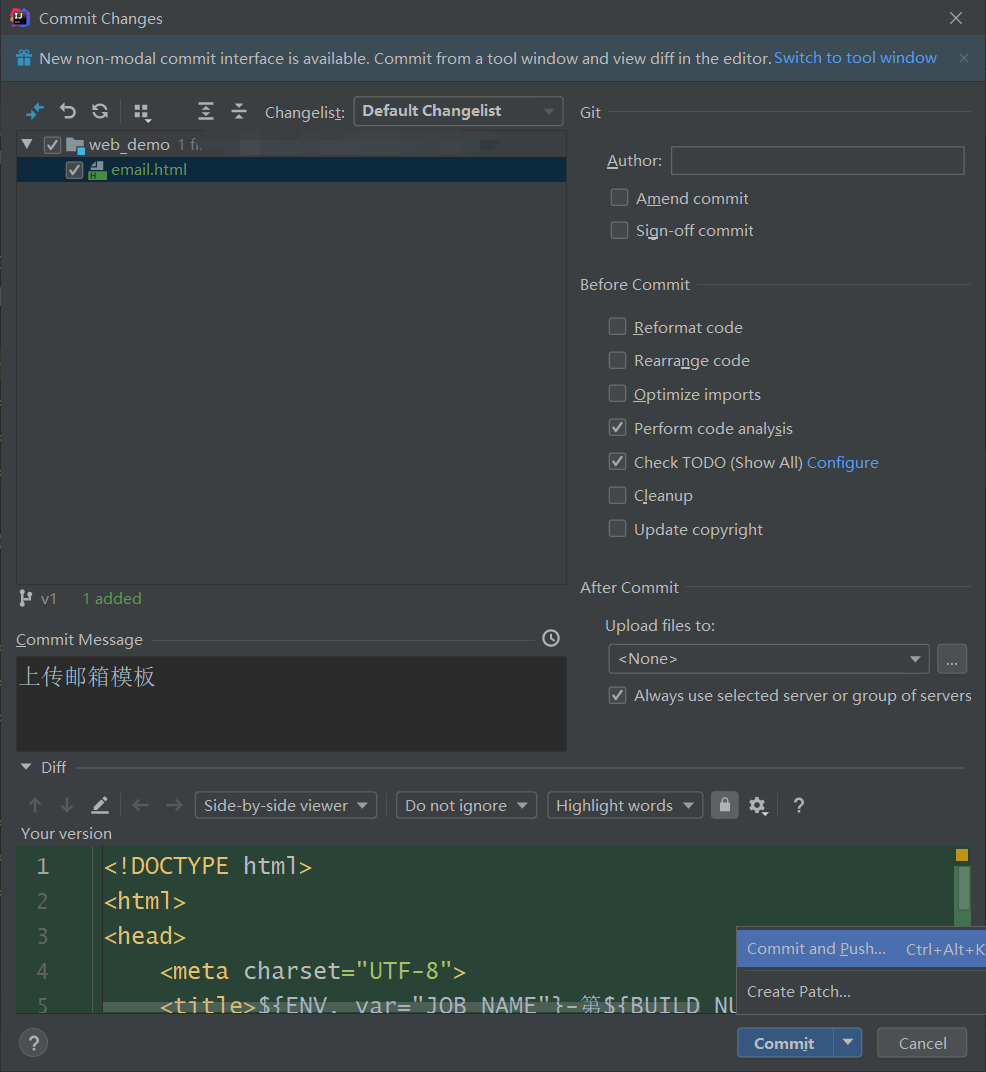Open the Group By icon menu
This screenshot has width=986, height=1072.
(x=142, y=112)
